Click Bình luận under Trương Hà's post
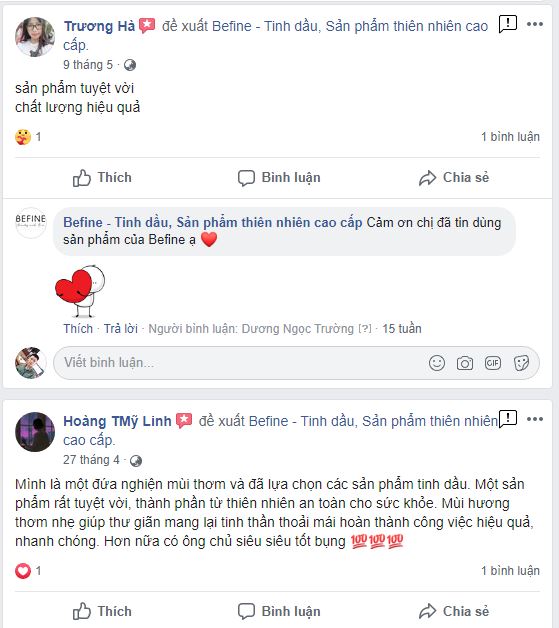This screenshot has height=628, width=559. (279, 178)
